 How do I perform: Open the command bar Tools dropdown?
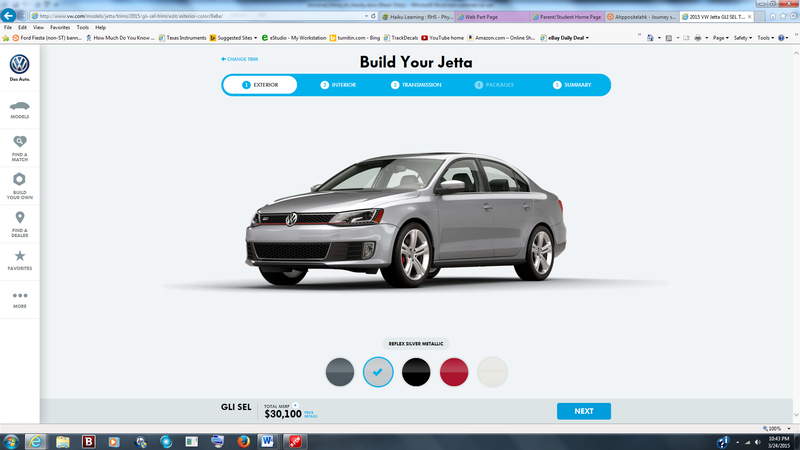click(765, 38)
